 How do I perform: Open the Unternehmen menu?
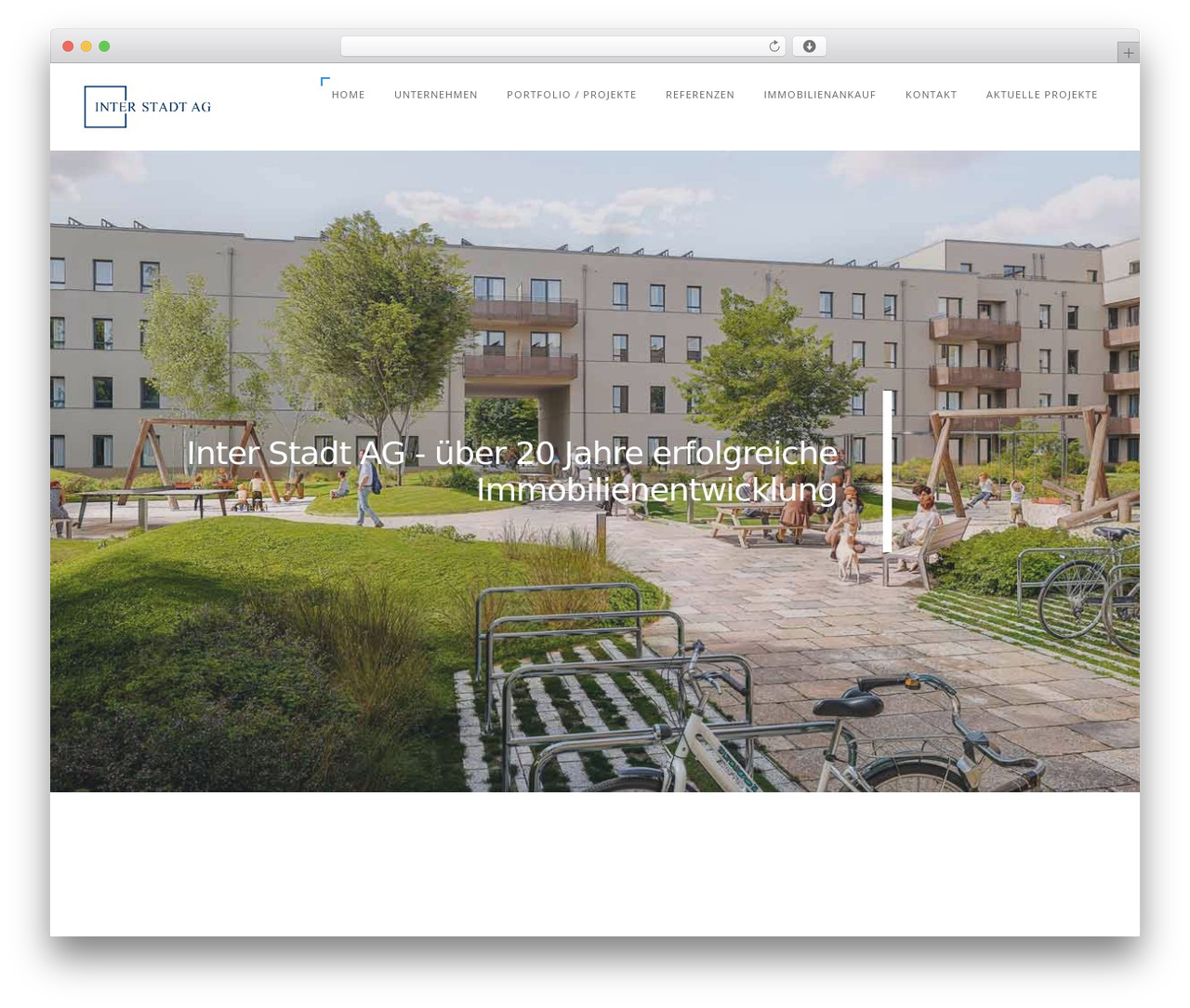436,95
